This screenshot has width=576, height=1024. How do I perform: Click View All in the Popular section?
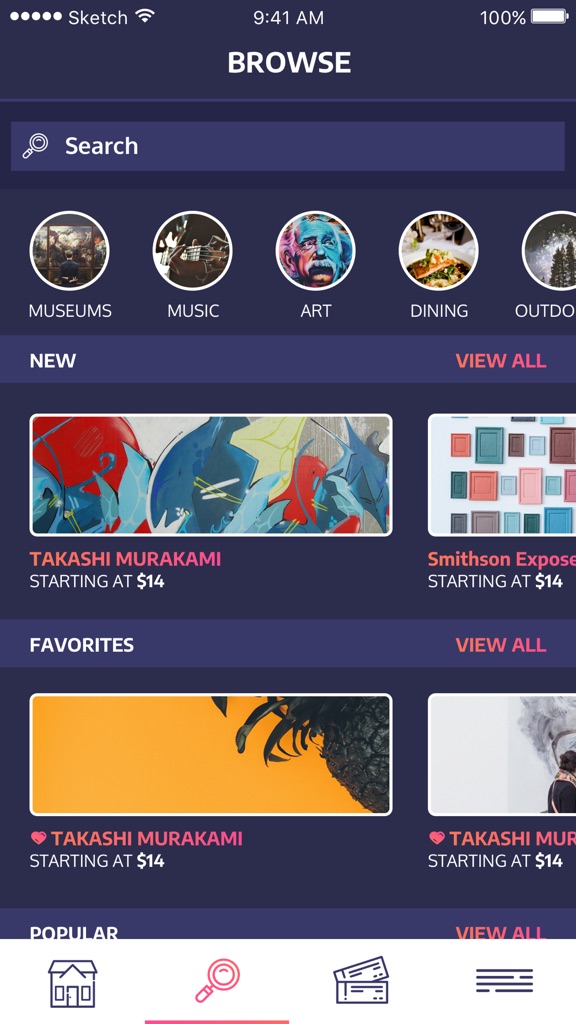pos(501,932)
